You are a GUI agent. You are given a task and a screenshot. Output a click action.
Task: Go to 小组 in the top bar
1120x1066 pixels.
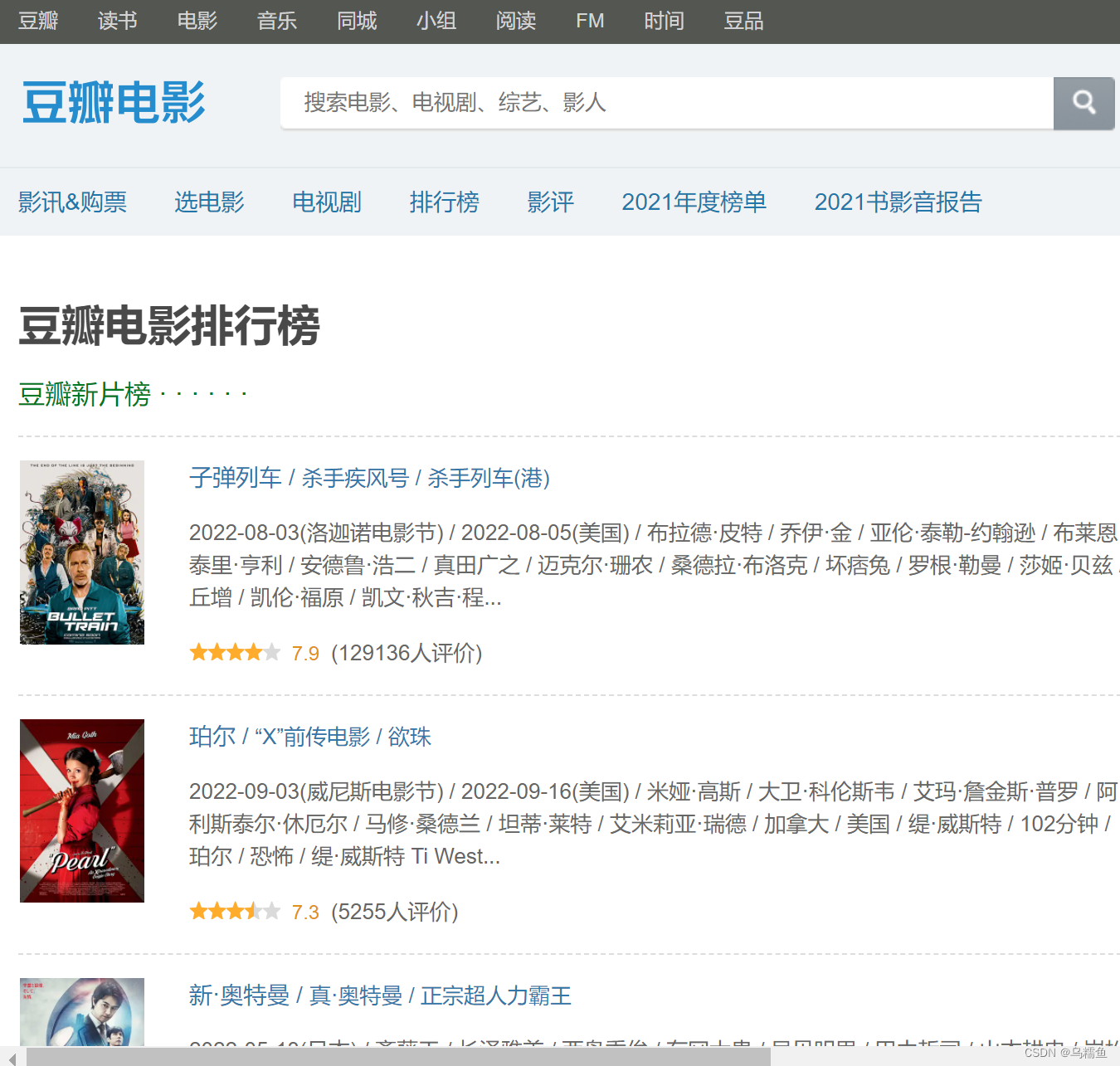pos(436,21)
